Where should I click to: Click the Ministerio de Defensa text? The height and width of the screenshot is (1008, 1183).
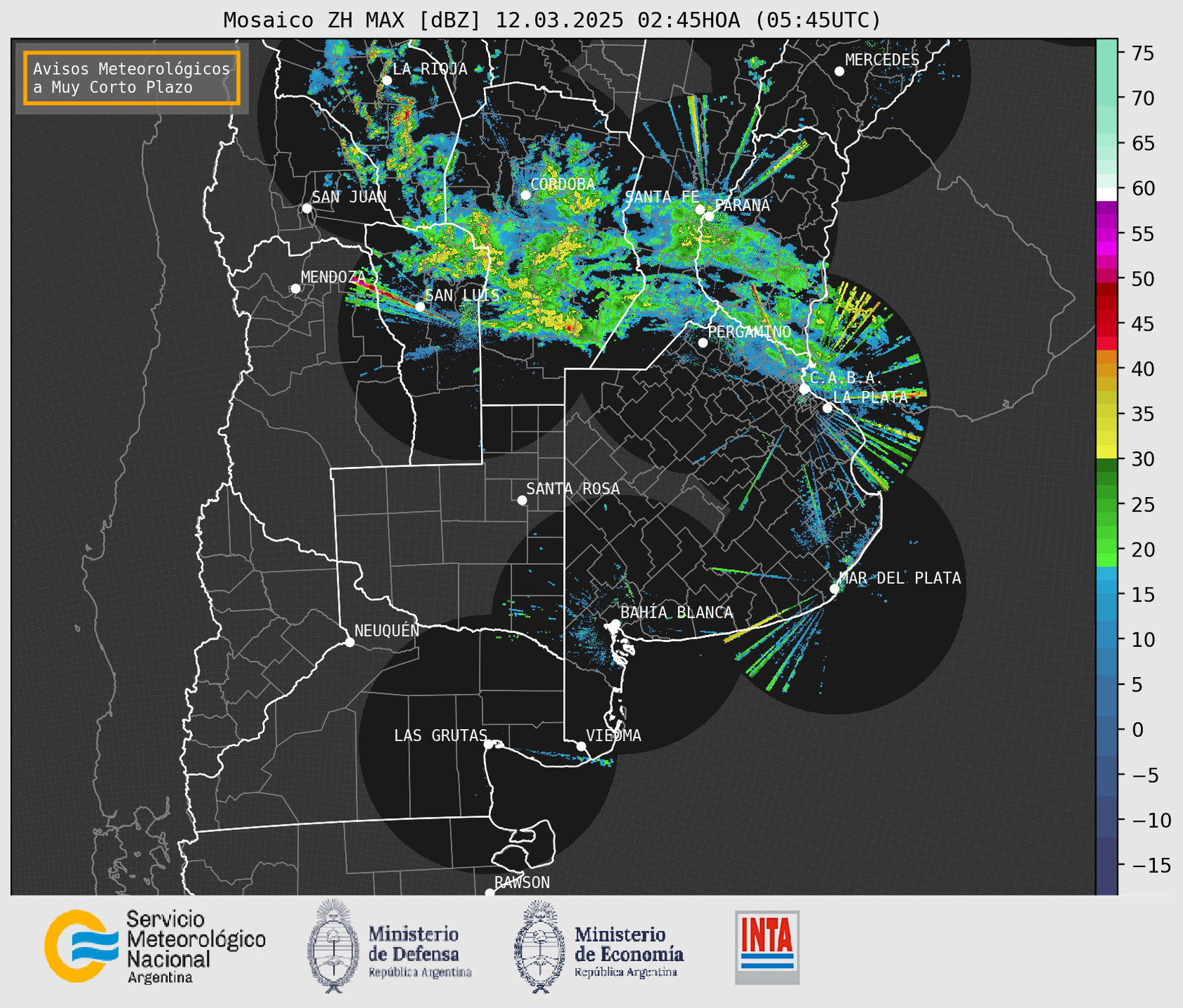419,952
